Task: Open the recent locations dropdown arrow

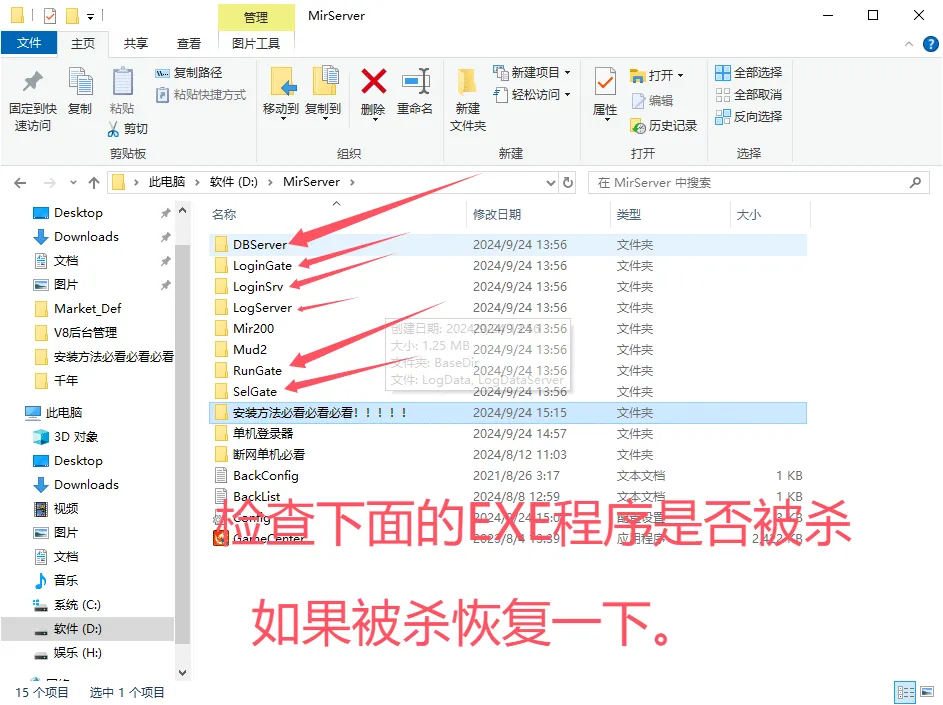Action: [73, 182]
